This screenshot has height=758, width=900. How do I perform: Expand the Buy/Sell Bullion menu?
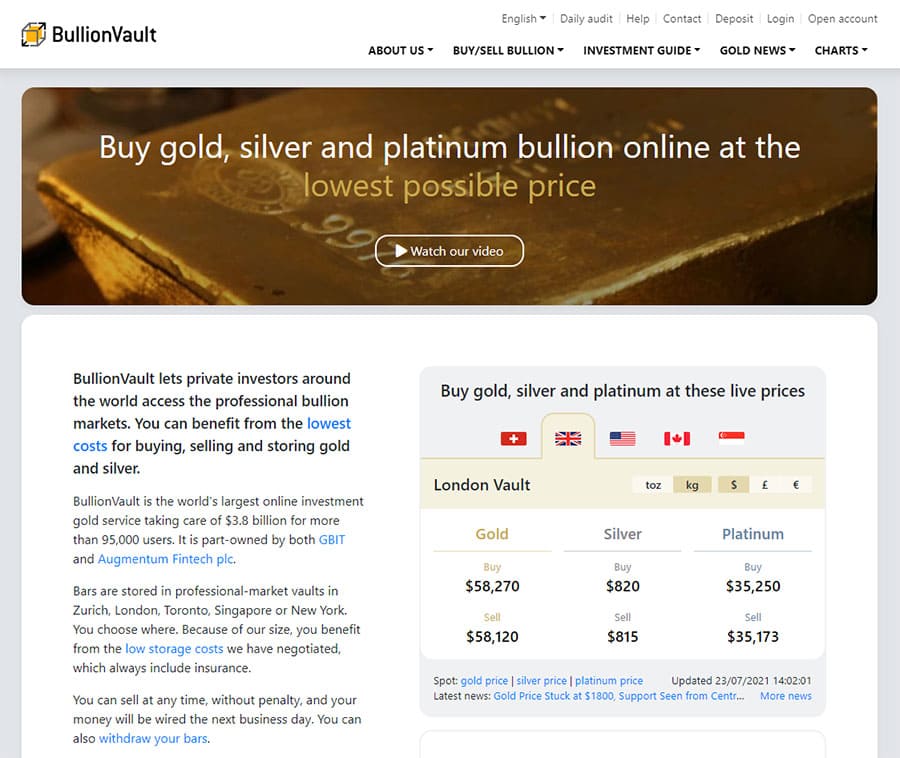[x=508, y=50]
